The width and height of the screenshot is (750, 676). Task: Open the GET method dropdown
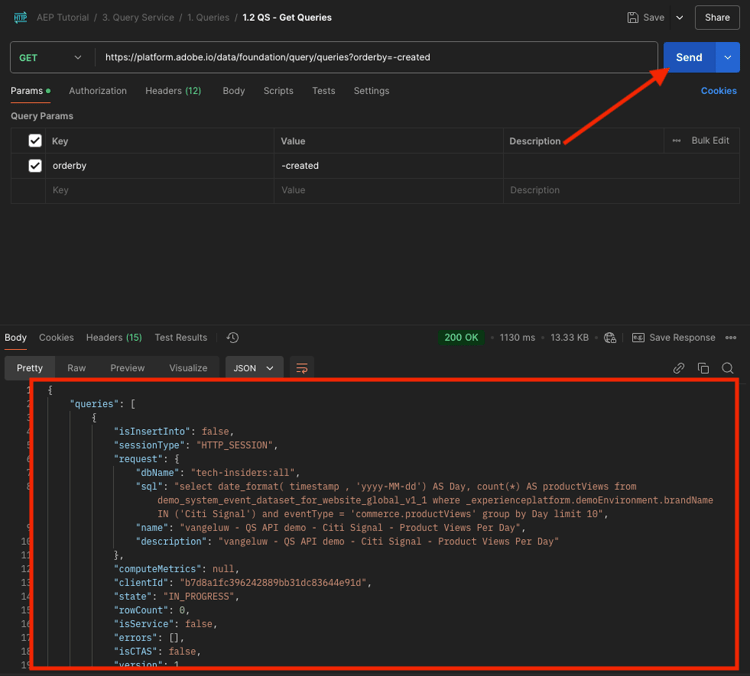(51, 58)
